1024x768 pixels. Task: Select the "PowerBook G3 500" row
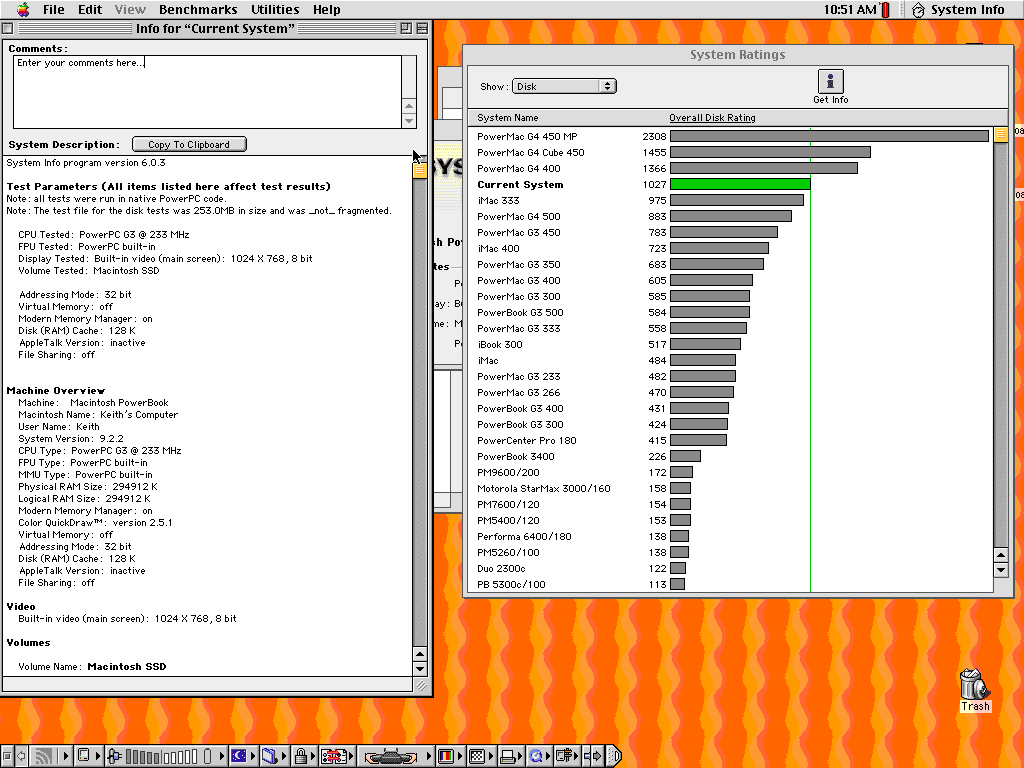pos(730,313)
